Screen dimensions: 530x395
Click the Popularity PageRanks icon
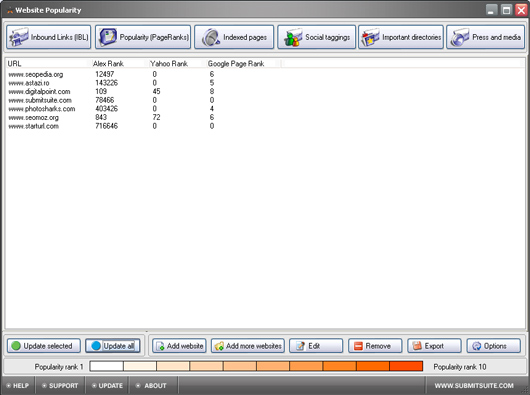108,37
